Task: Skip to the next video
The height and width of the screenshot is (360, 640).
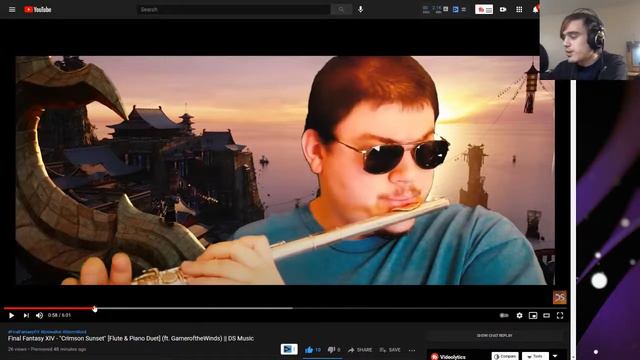Action: [x=26, y=316]
